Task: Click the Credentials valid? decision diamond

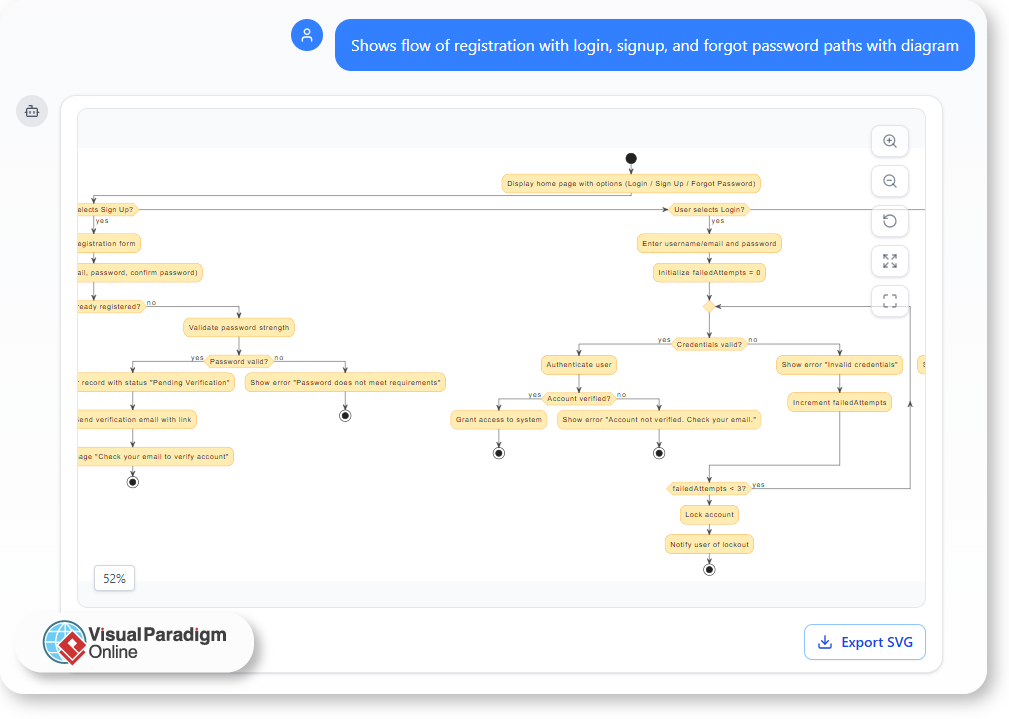Action: [709, 343]
